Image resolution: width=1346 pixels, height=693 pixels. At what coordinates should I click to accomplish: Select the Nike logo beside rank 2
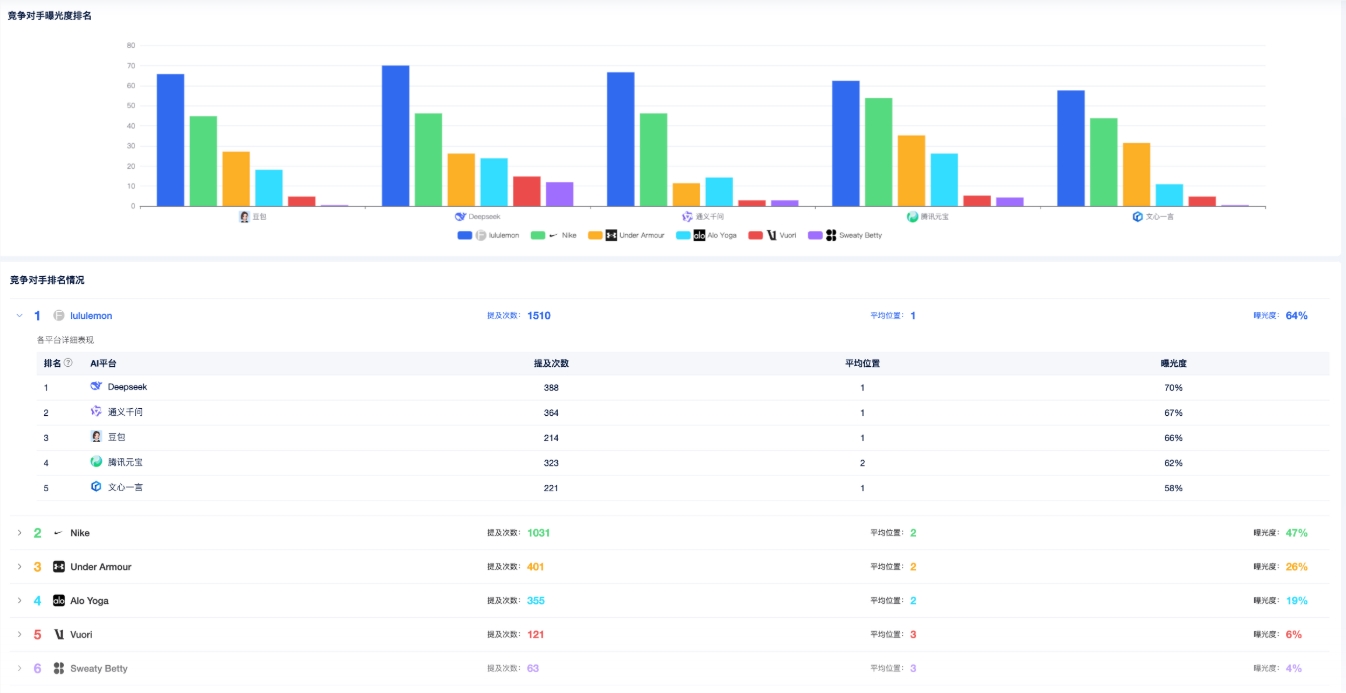(57, 532)
